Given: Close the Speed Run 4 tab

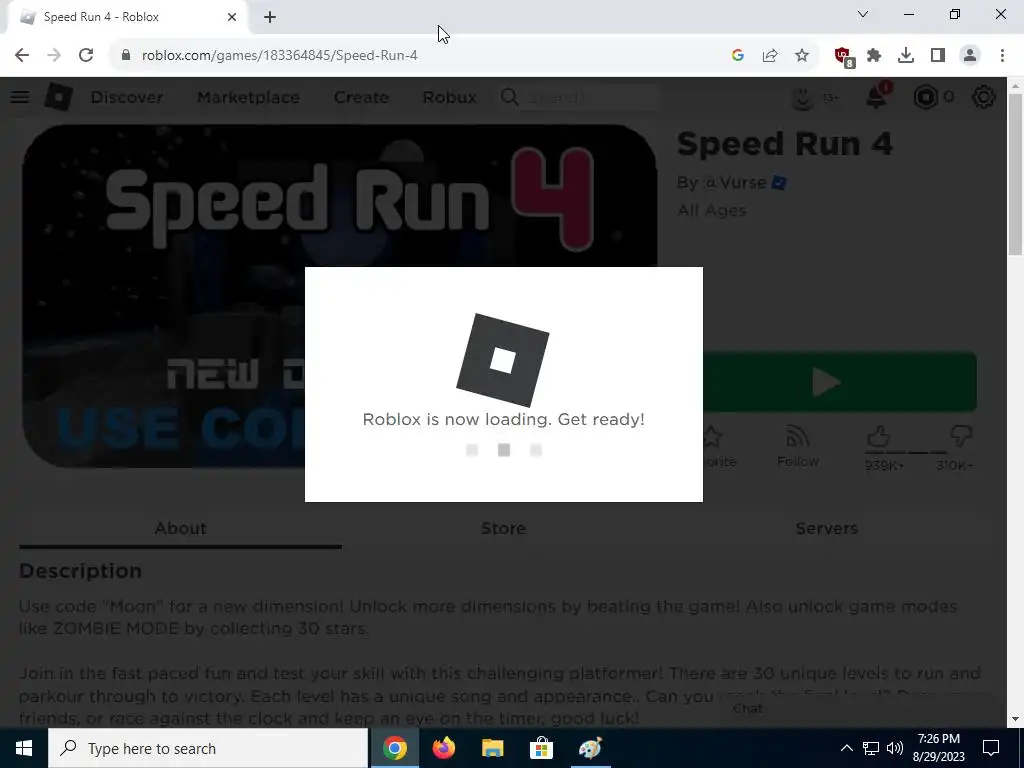Looking at the screenshot, I should click(x=232, y=17).
